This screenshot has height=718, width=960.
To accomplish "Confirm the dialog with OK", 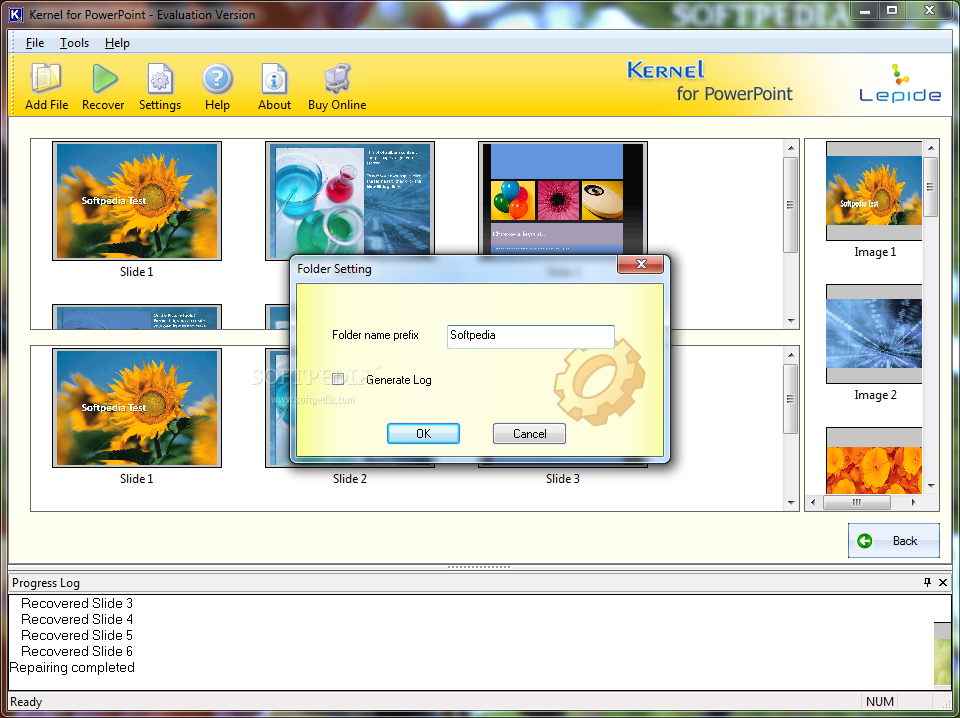I will 423,433.
